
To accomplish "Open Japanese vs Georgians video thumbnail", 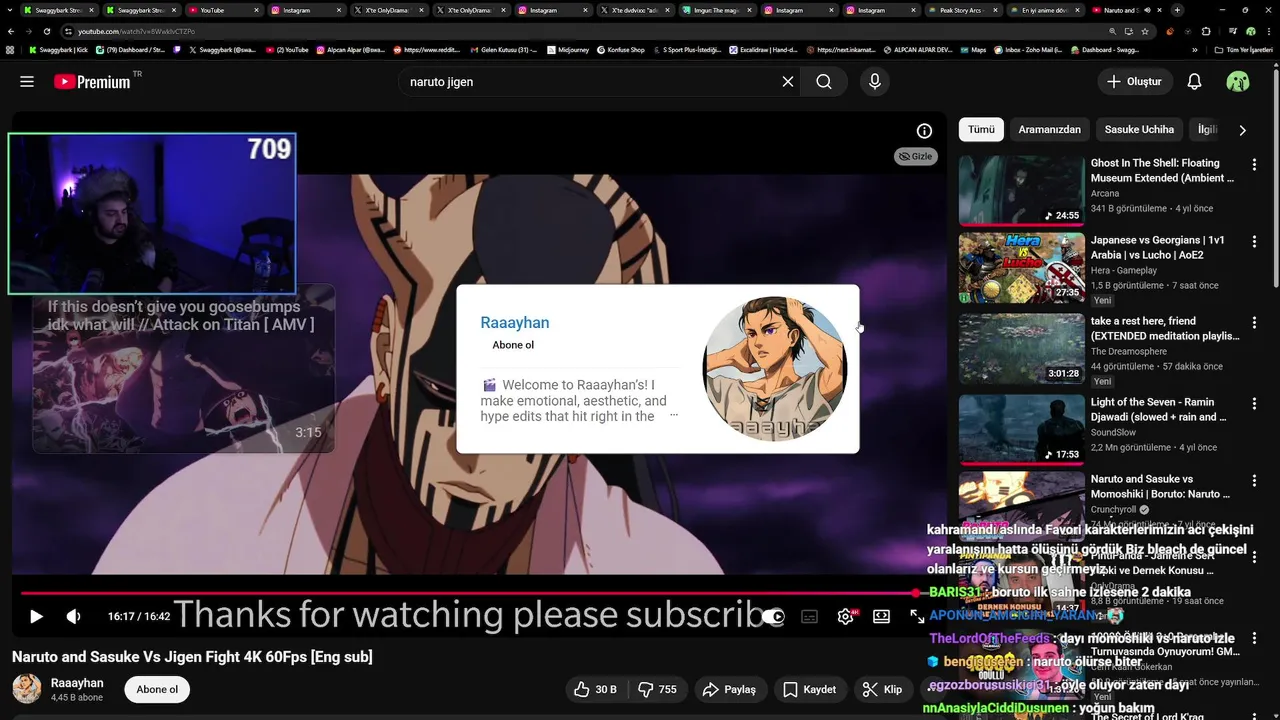I will (1021, 267).
